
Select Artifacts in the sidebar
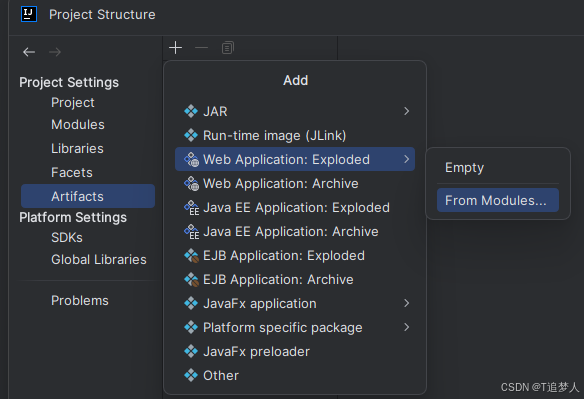[x=88, y=196]
